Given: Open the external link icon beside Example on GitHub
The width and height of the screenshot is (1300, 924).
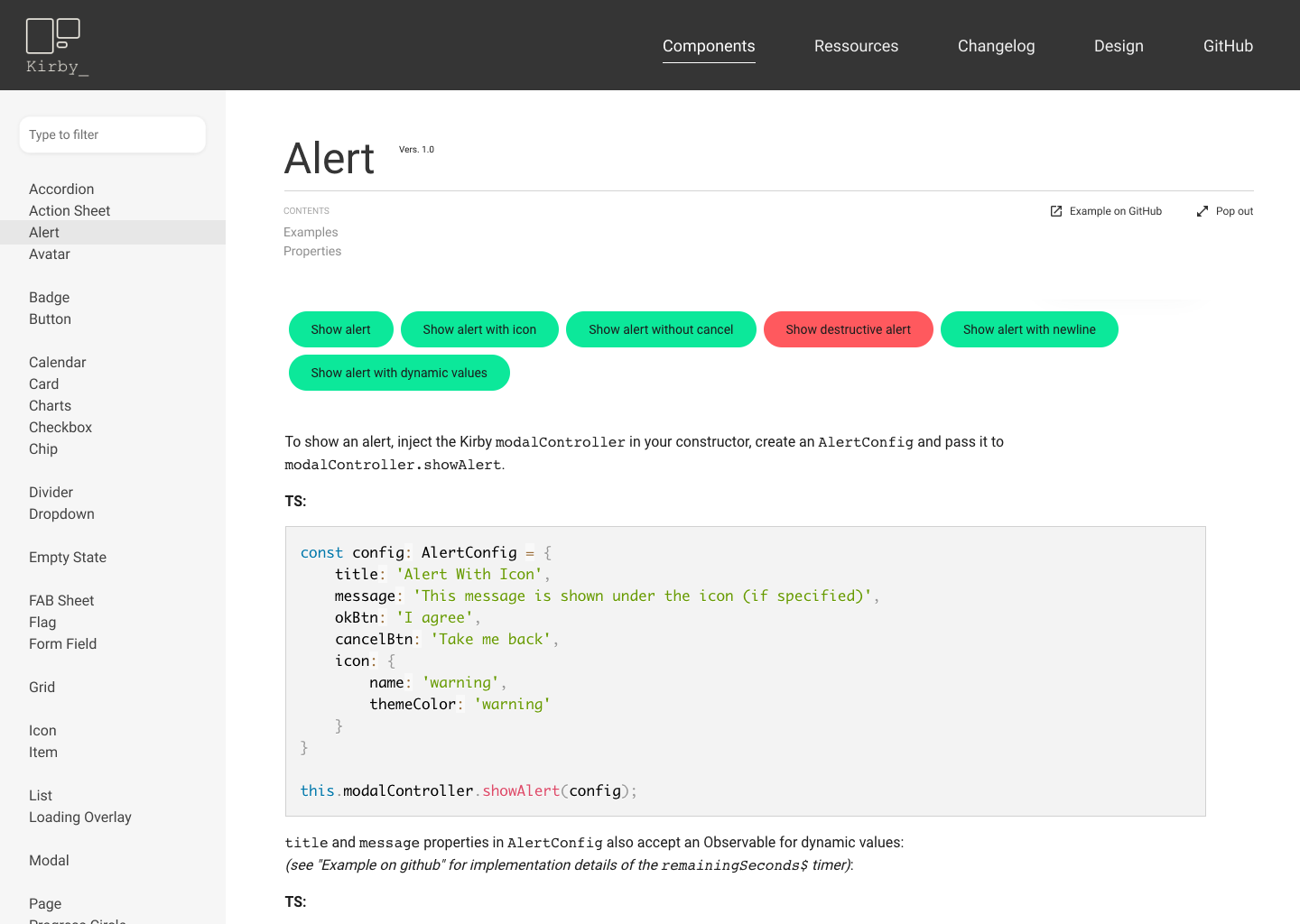Looking at the screenshot, I should point(1056,211).
